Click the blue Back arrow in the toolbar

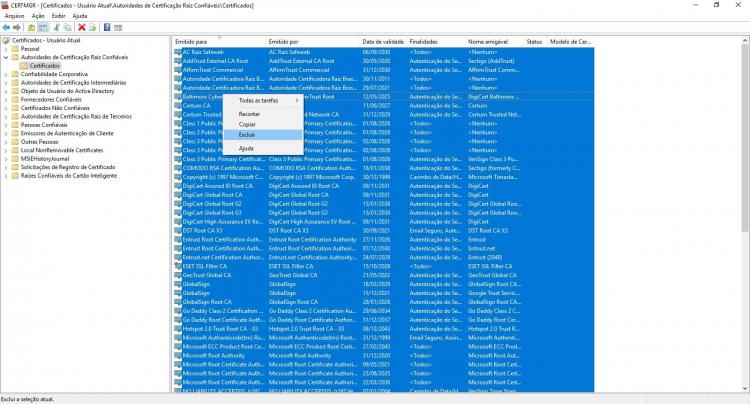pyautogui.click(x=6, y=28)
